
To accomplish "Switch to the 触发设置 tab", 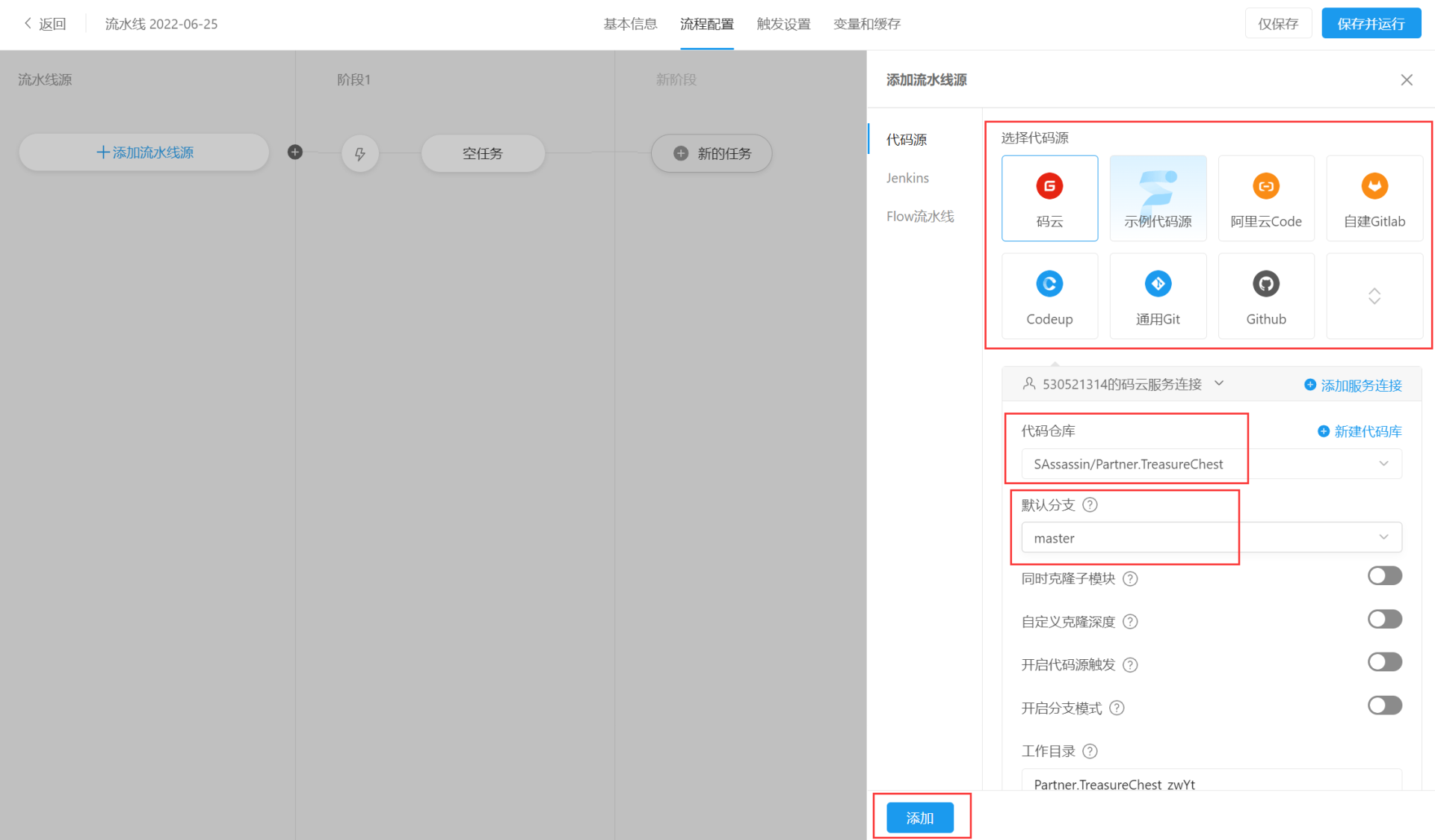I will pos(783,24).
